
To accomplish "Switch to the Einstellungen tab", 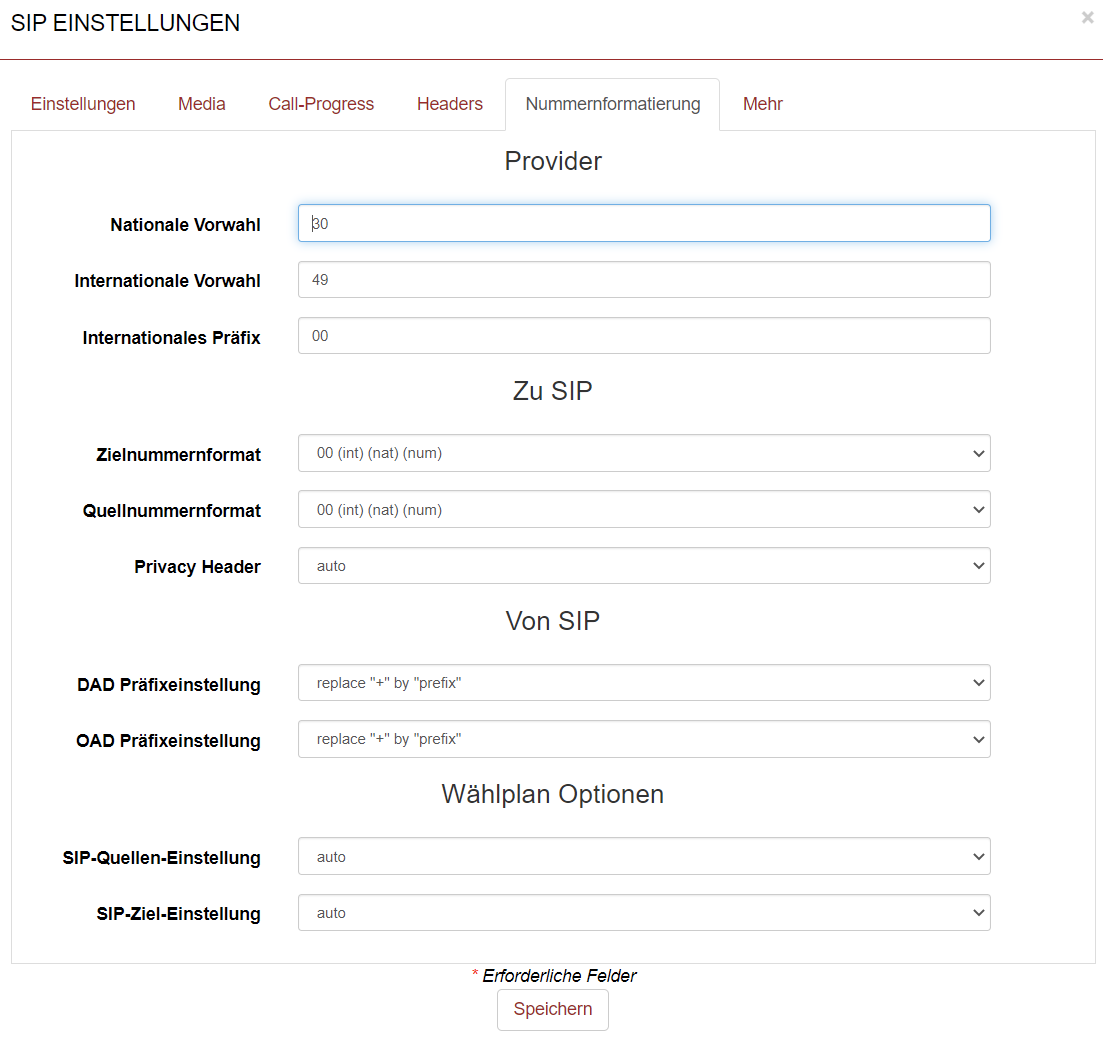I will (x=83, y=104).
